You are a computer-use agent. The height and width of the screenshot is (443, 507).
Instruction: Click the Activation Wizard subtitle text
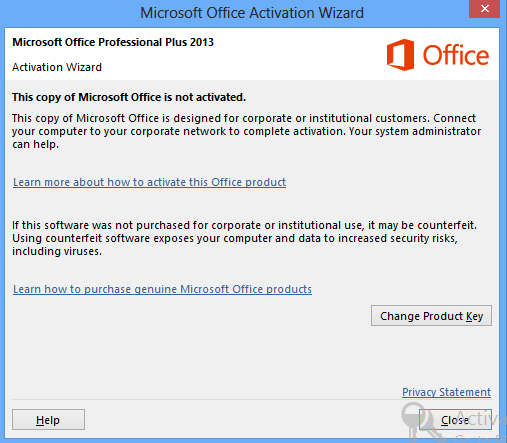[x=57, y=67]
